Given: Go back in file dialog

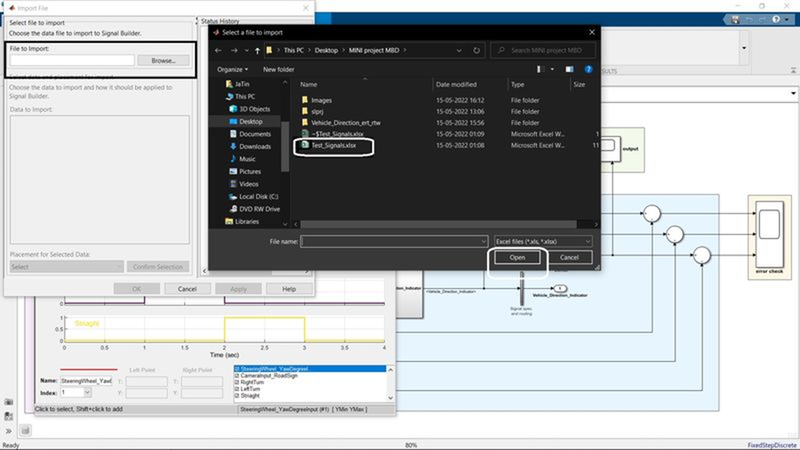Looking at the screenshot, I should (x=218, y=51).
